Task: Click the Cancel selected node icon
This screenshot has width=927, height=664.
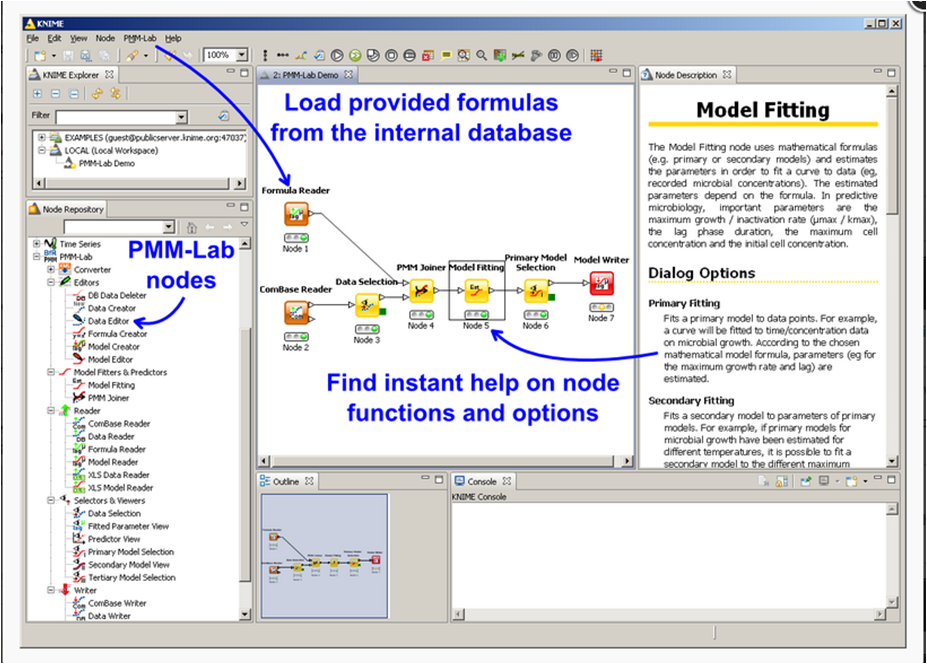Action: point(391,56)
